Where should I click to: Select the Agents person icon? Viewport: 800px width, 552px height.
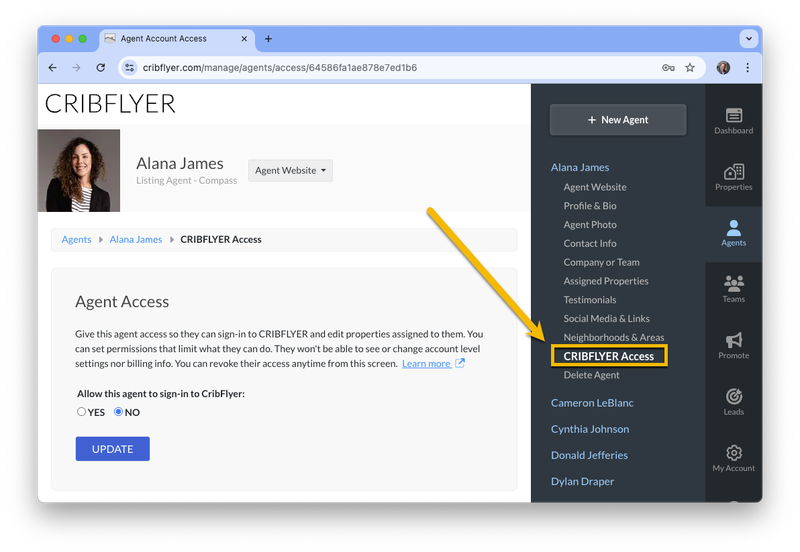pos(733,228)
